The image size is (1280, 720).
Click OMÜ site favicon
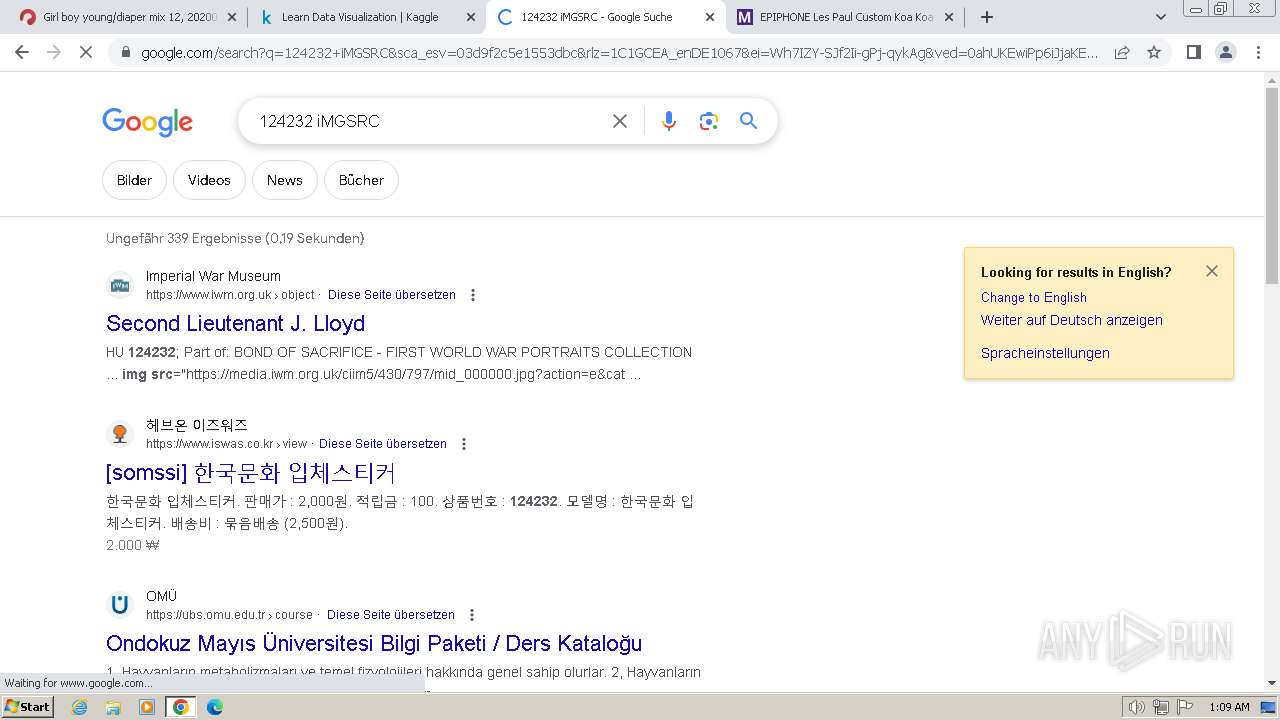click(120, 605)
